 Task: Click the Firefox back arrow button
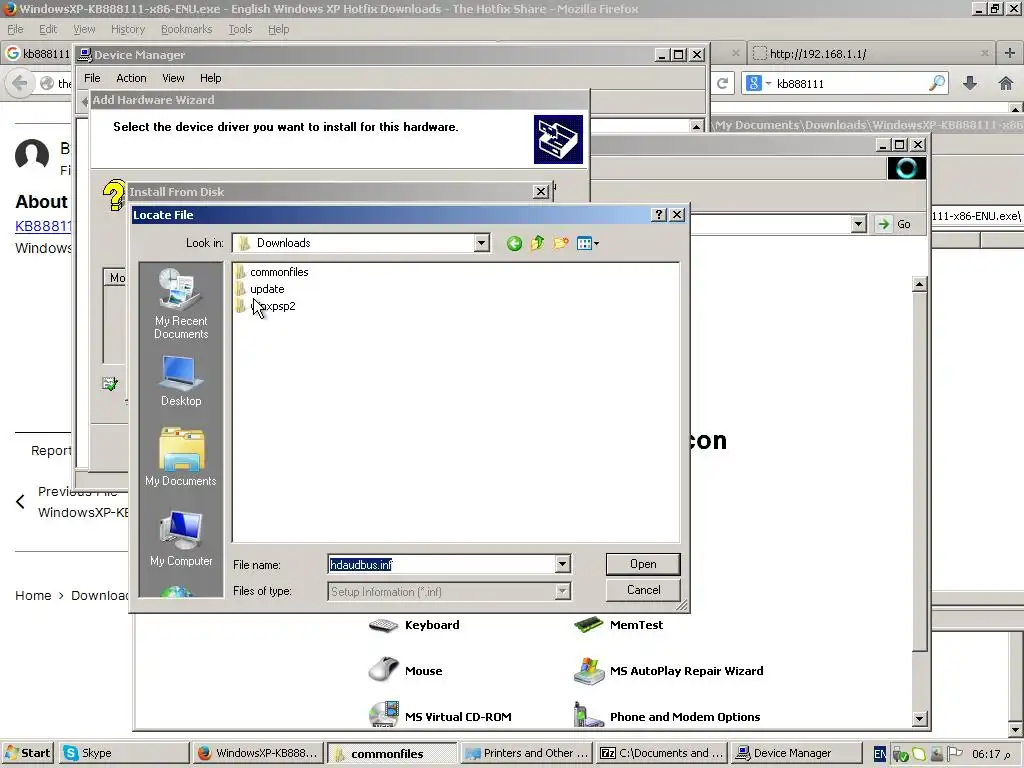[20, 83]
